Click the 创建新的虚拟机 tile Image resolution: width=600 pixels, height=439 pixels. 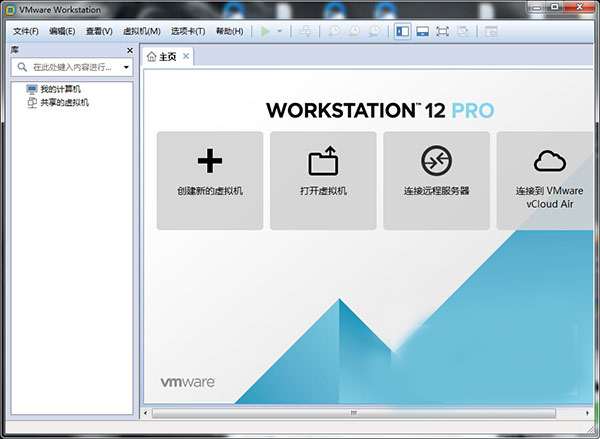coord(210,181)
